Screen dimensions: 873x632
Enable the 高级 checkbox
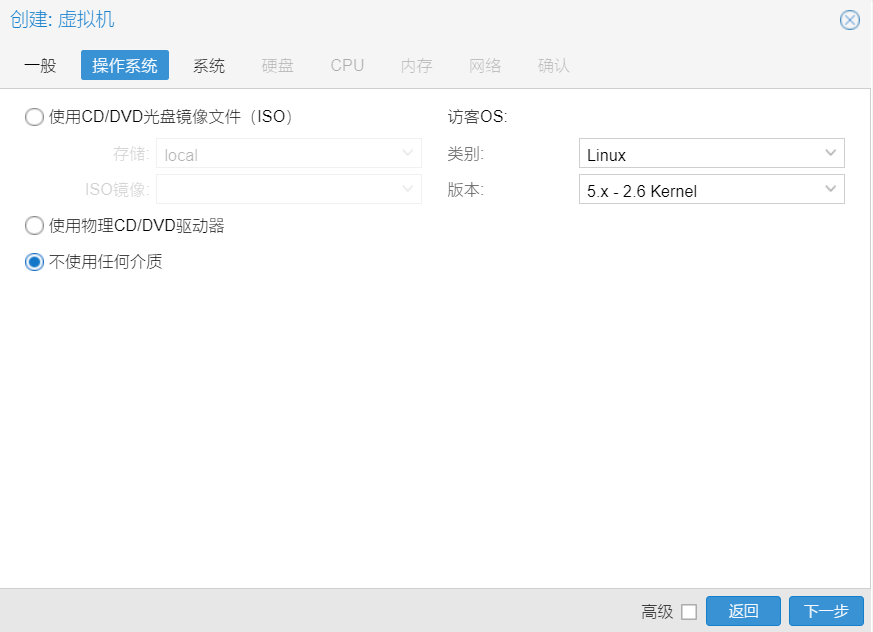[689, 612]
